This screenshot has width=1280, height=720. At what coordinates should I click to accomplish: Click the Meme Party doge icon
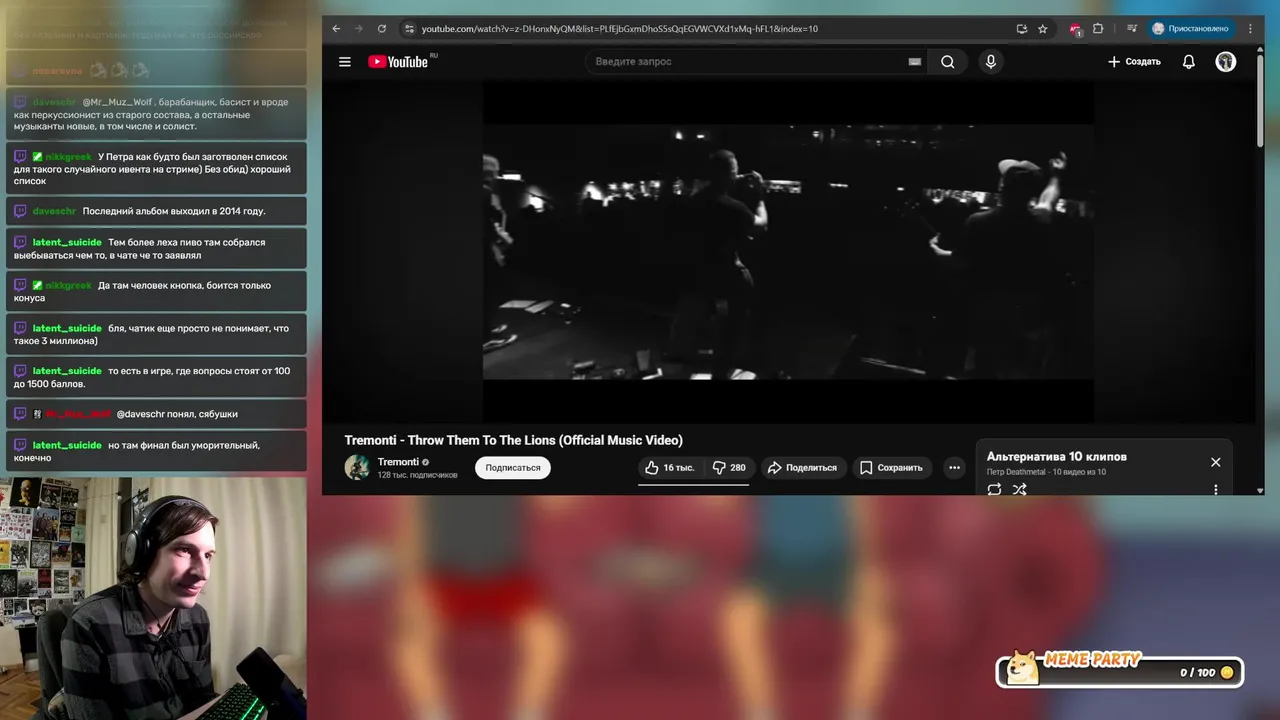pos(1021,668)
